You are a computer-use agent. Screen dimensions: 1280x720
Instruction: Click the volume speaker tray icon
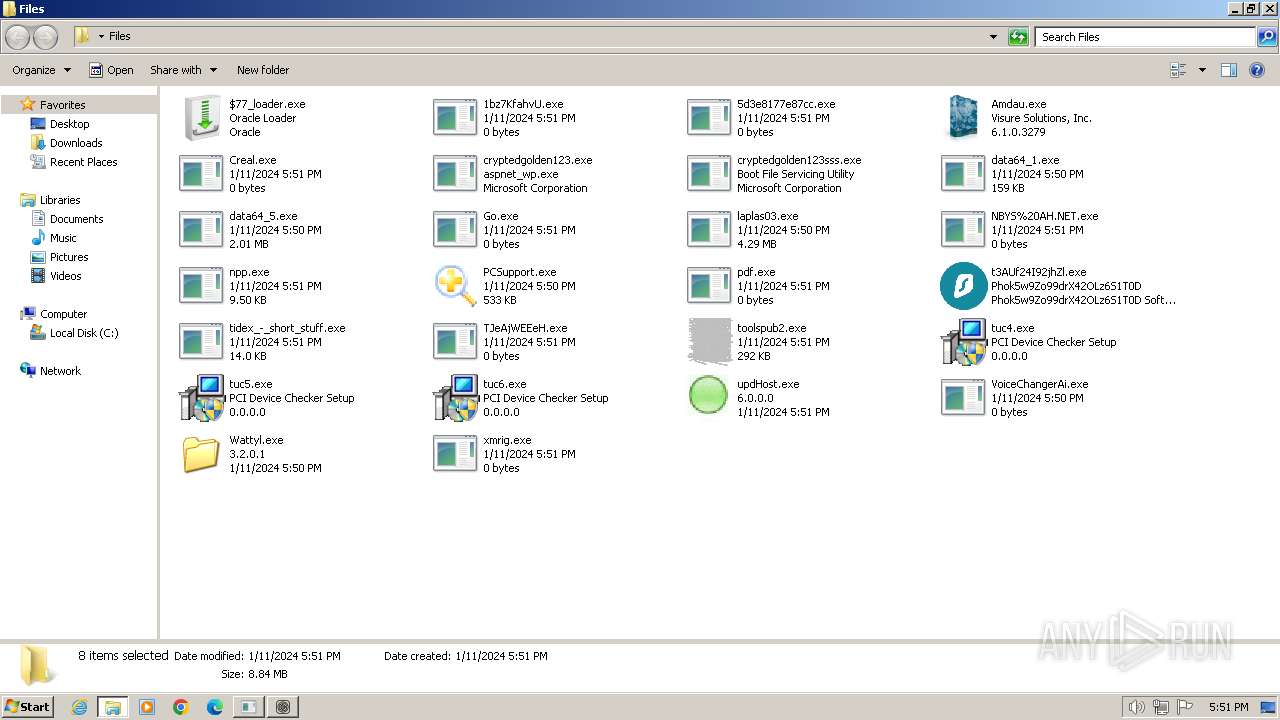click(1136, 707)
